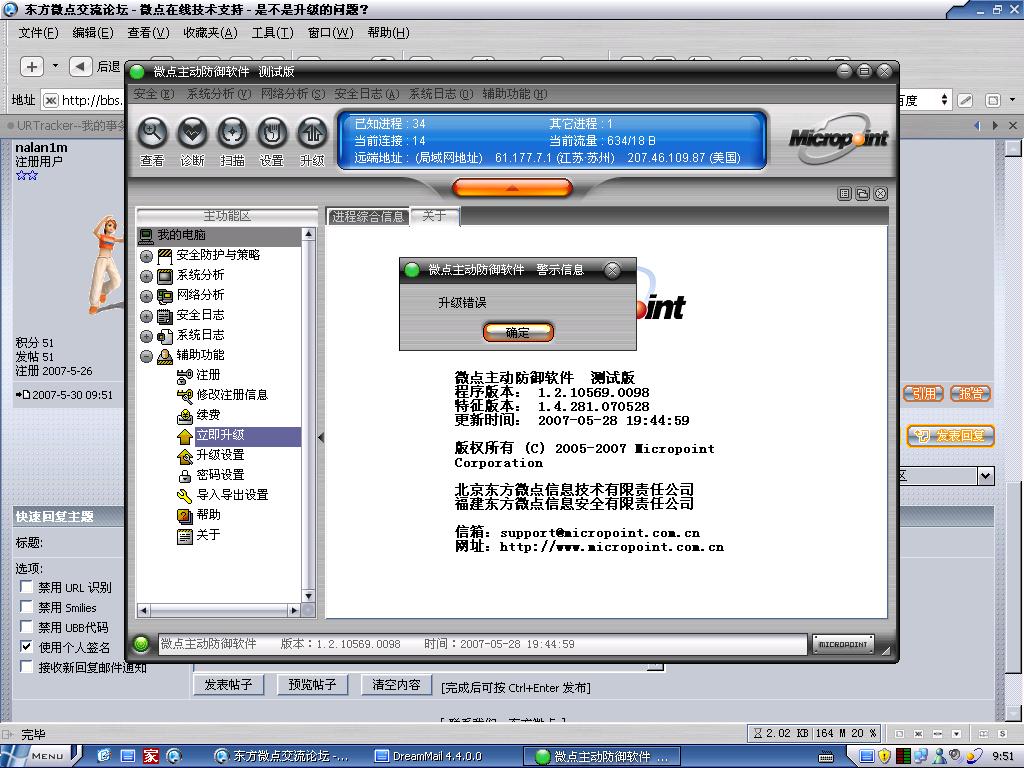Expand the 安全日志 tree node
This screenshot has height=768, width=1024.
[146, 316]
